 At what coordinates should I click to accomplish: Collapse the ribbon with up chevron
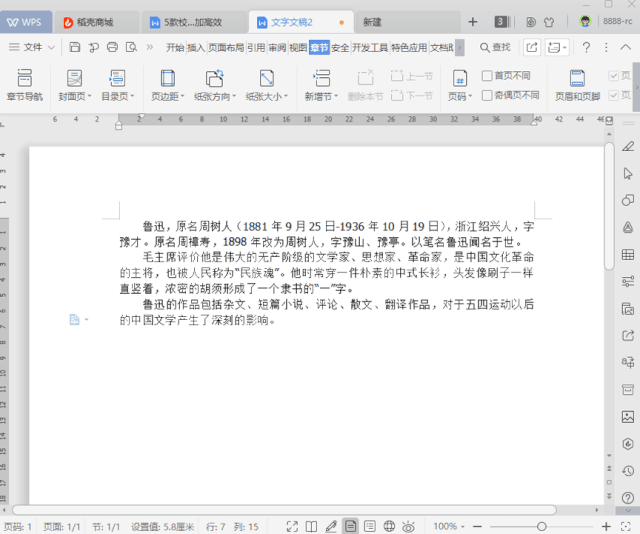click(x=625, y=47)
